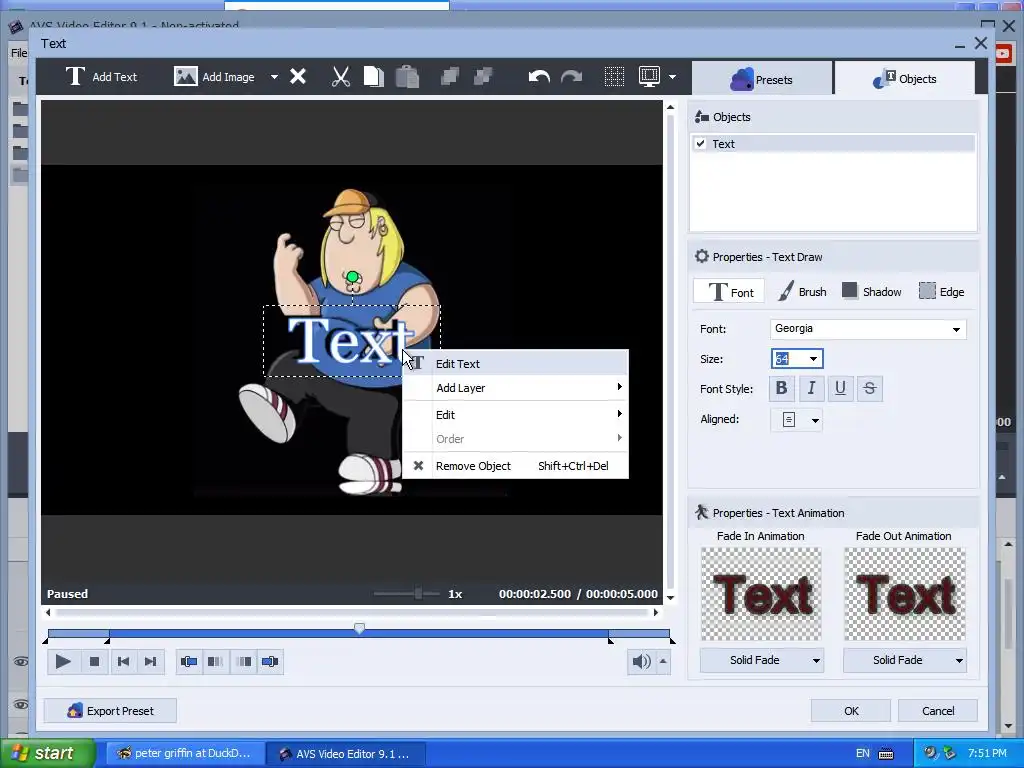Click the Export Preset button
Viewport: 1024px width, 768px height.
point(110,711)
